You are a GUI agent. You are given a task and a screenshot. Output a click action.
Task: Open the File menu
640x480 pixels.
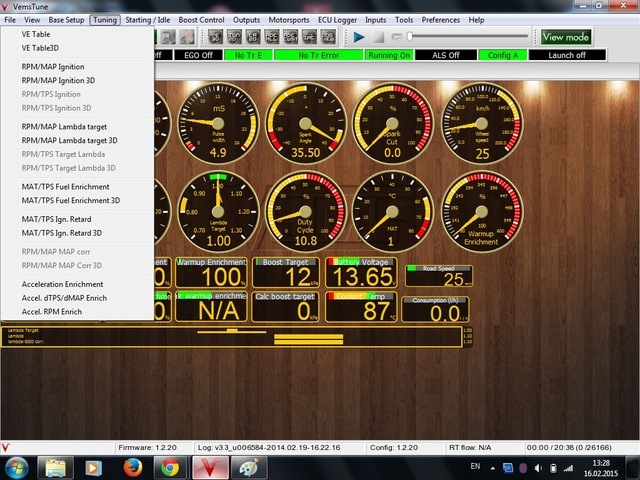coord(10,20)
